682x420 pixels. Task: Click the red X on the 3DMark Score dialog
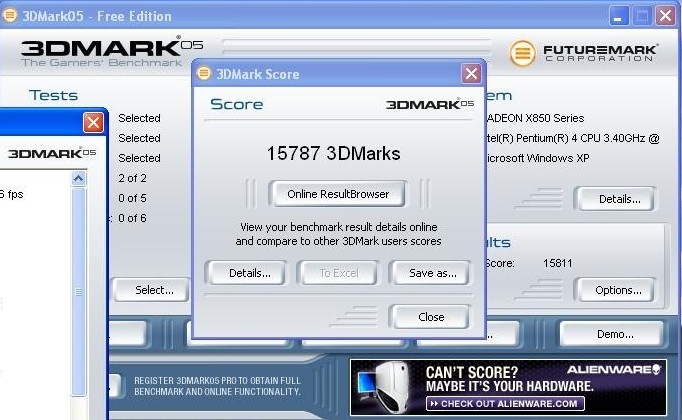click(471, 74)
